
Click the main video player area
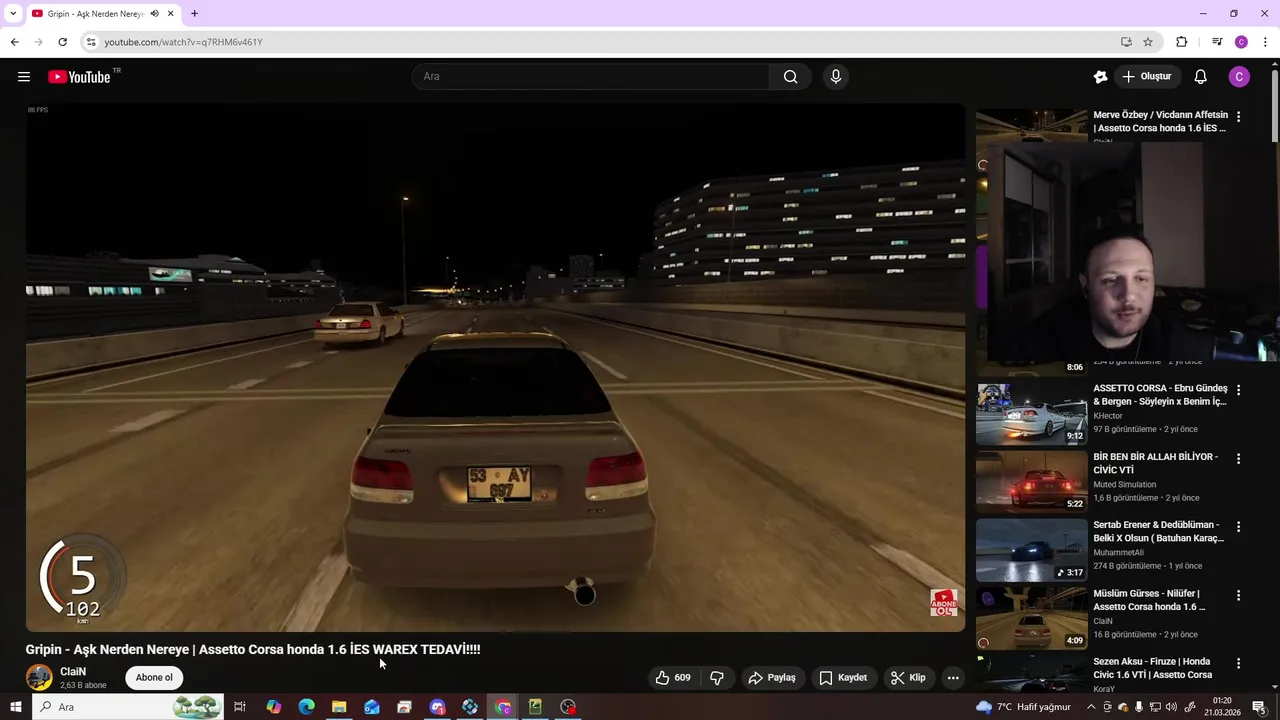pos(495,367)
